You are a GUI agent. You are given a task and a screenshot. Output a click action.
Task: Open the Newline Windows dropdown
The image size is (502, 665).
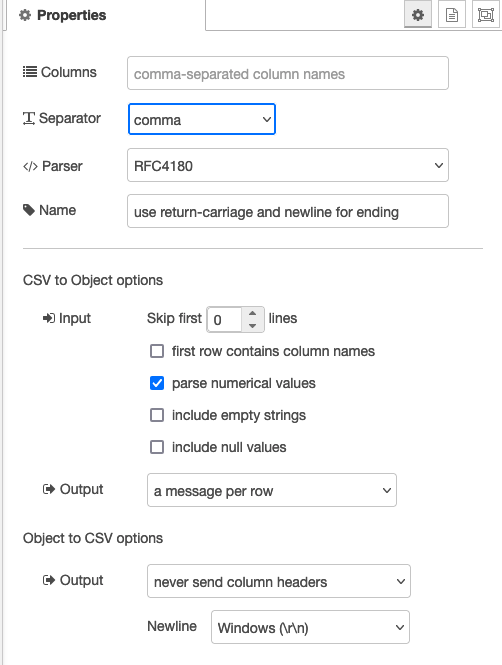coord(310,627)
